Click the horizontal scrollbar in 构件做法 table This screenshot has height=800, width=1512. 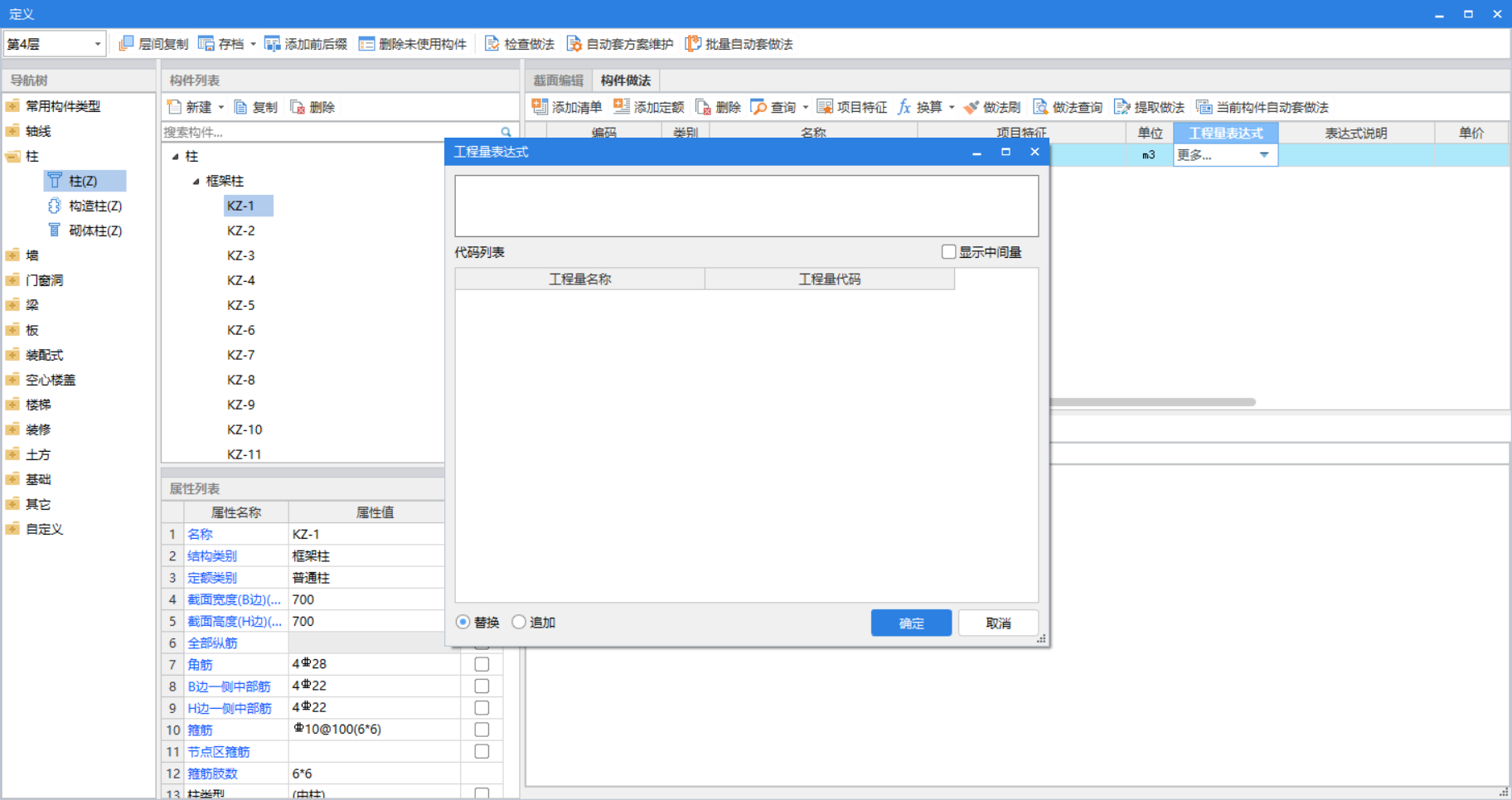pyautogui.click(x=1152, y=402)
